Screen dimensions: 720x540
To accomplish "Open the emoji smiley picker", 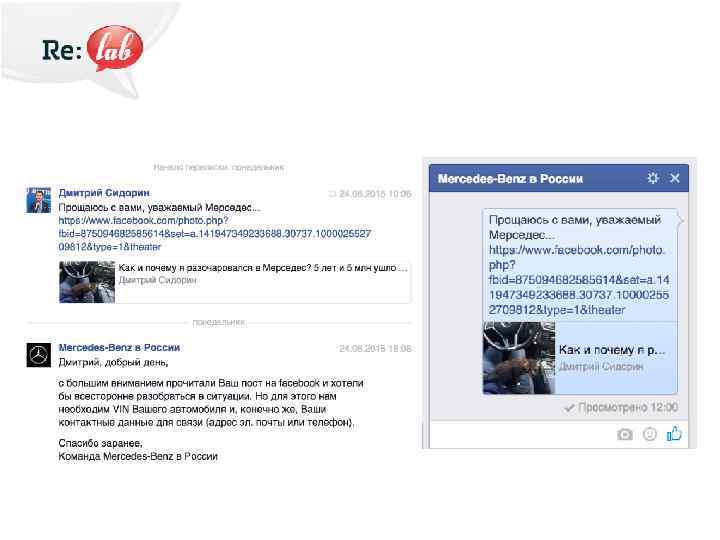I will coord(650,434).
